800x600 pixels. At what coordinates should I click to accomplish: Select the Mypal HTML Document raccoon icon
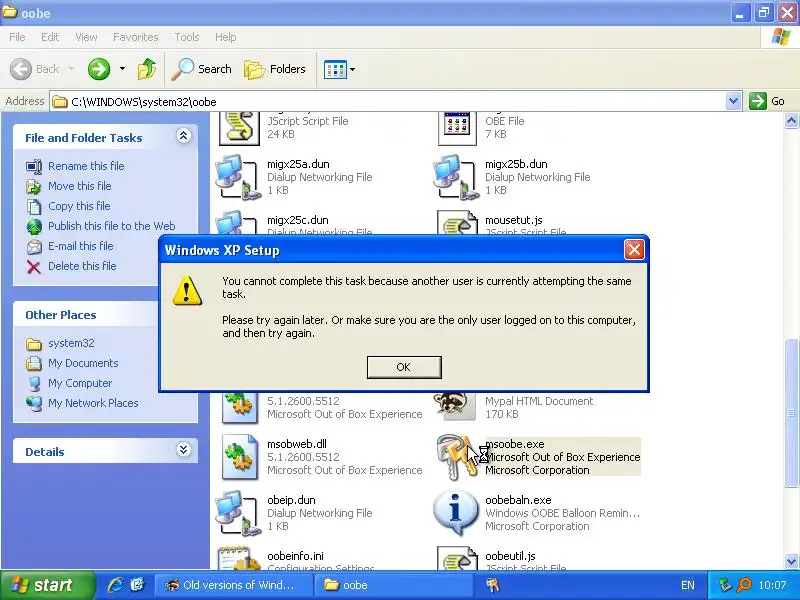tap(453, 407)
